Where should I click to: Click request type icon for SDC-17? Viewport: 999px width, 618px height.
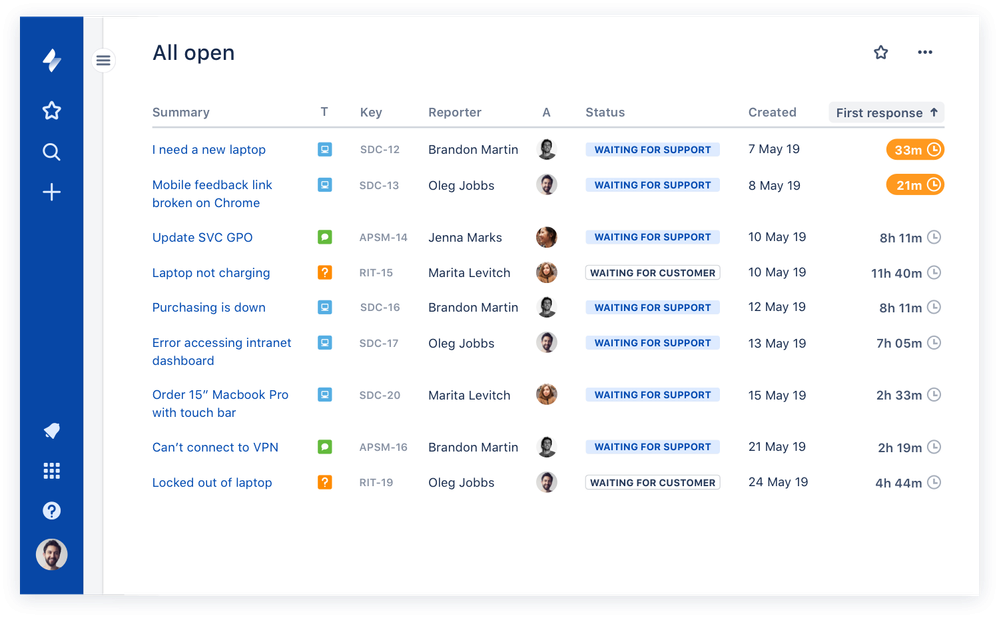[325, 342]
